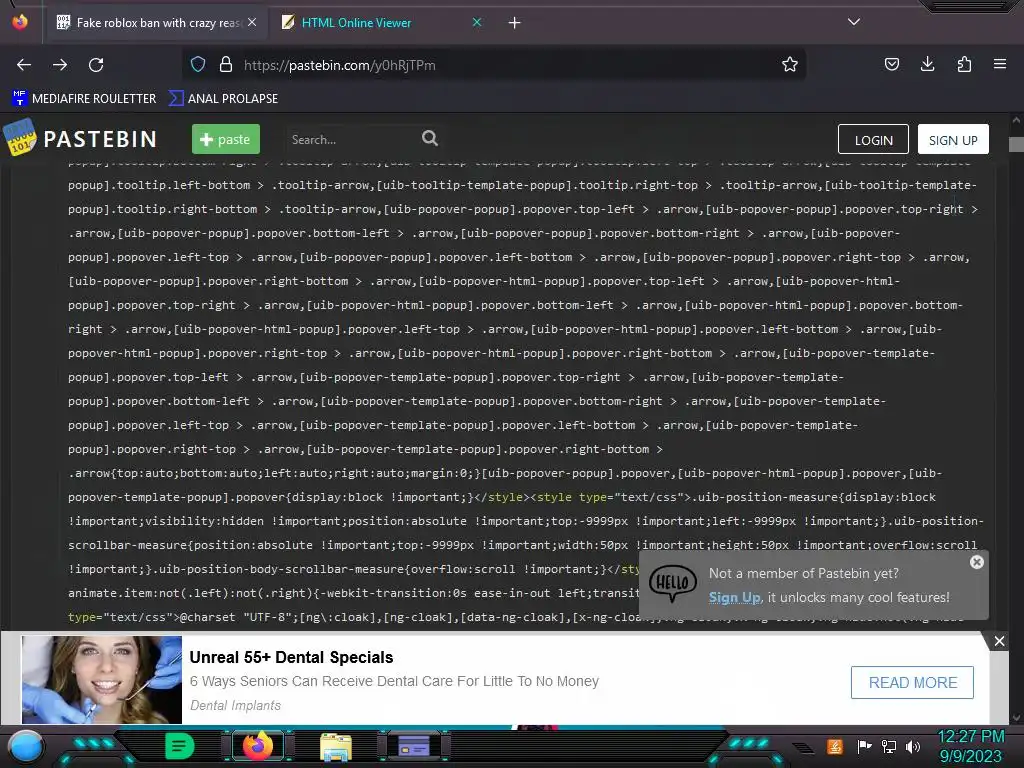Create a new paste with green button
The height and width of the screenshot is (768, 1024).
click(226, 139)
